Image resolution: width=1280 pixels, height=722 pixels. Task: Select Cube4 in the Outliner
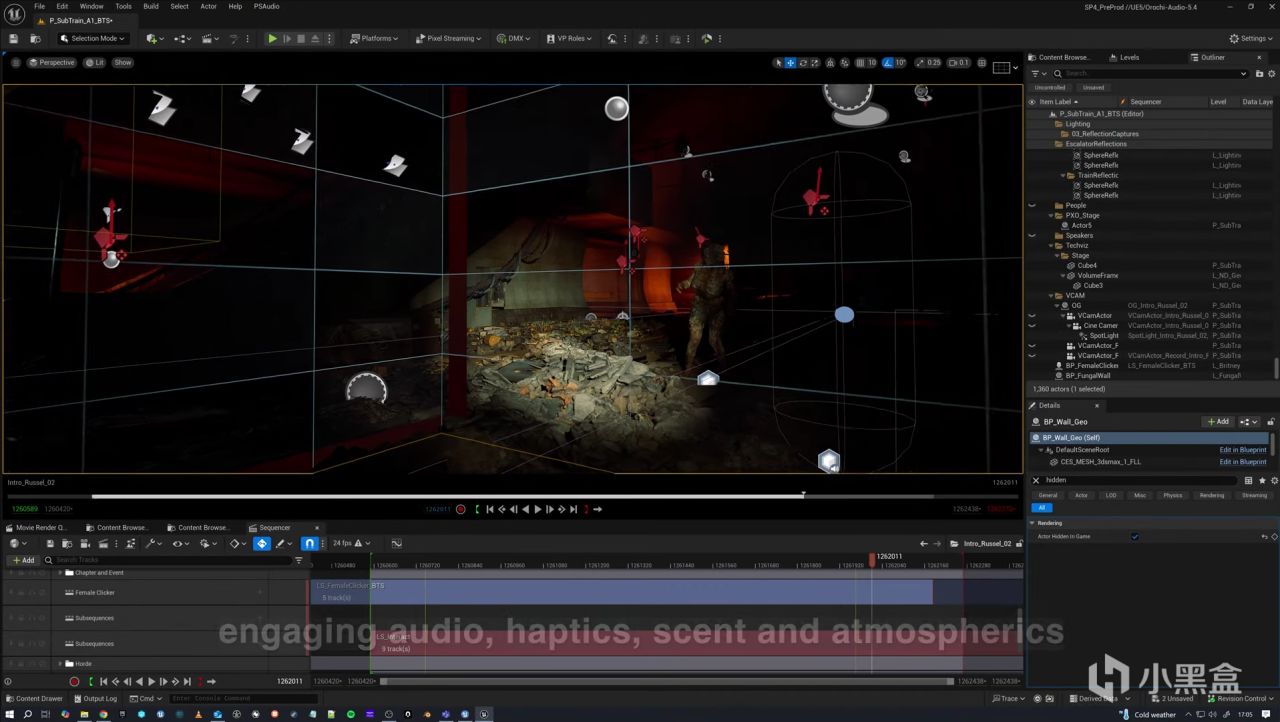pos(1087,266)
